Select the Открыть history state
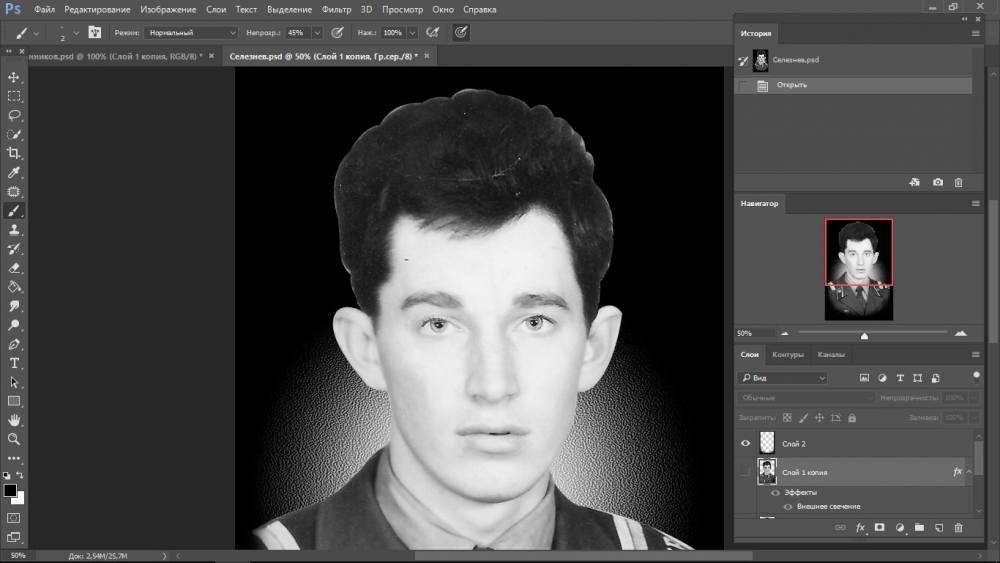Image resolution: width=1000 pixels, height=563 pixels. [x=791, y=86]
